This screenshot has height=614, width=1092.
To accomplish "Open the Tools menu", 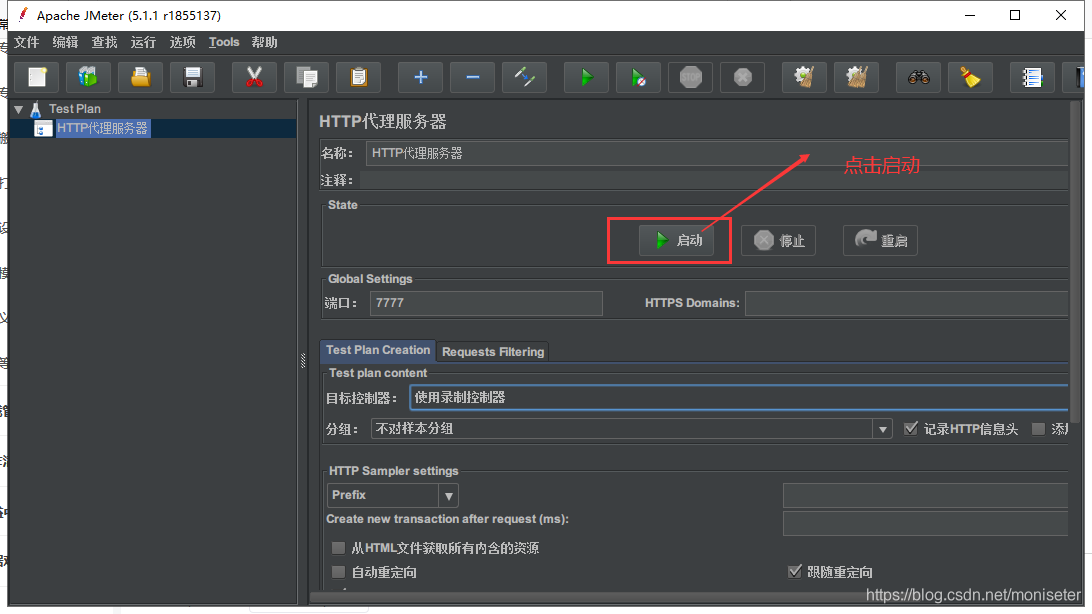I will pyautogui.click(x=224, y=42).
